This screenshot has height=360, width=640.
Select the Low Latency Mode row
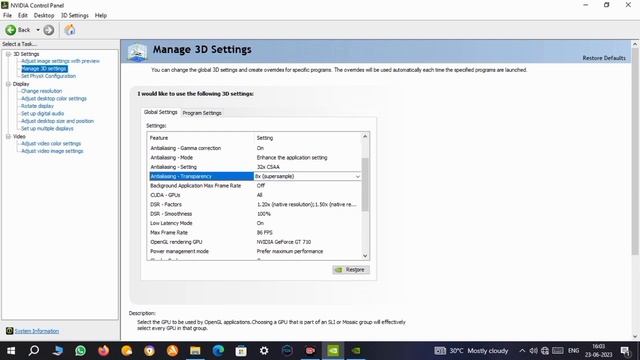255,223
